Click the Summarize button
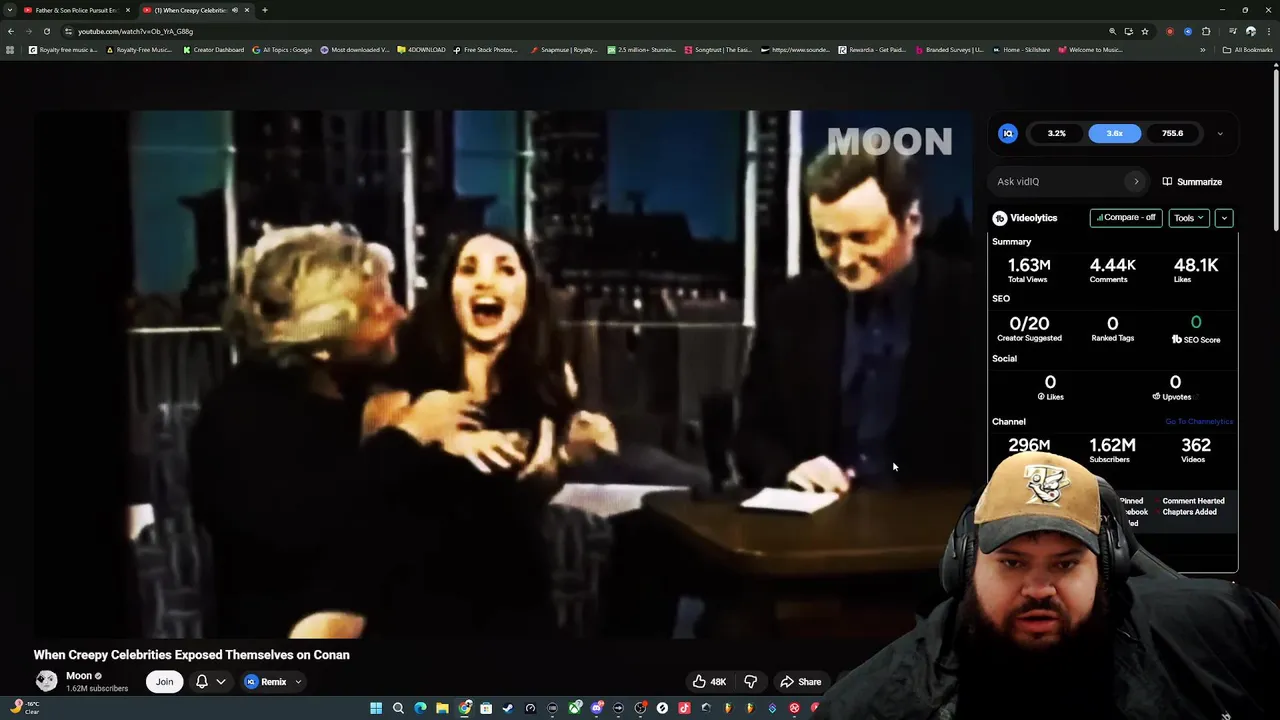The width and height of the screenshot is (1280, 720). tap(1192, 182)
